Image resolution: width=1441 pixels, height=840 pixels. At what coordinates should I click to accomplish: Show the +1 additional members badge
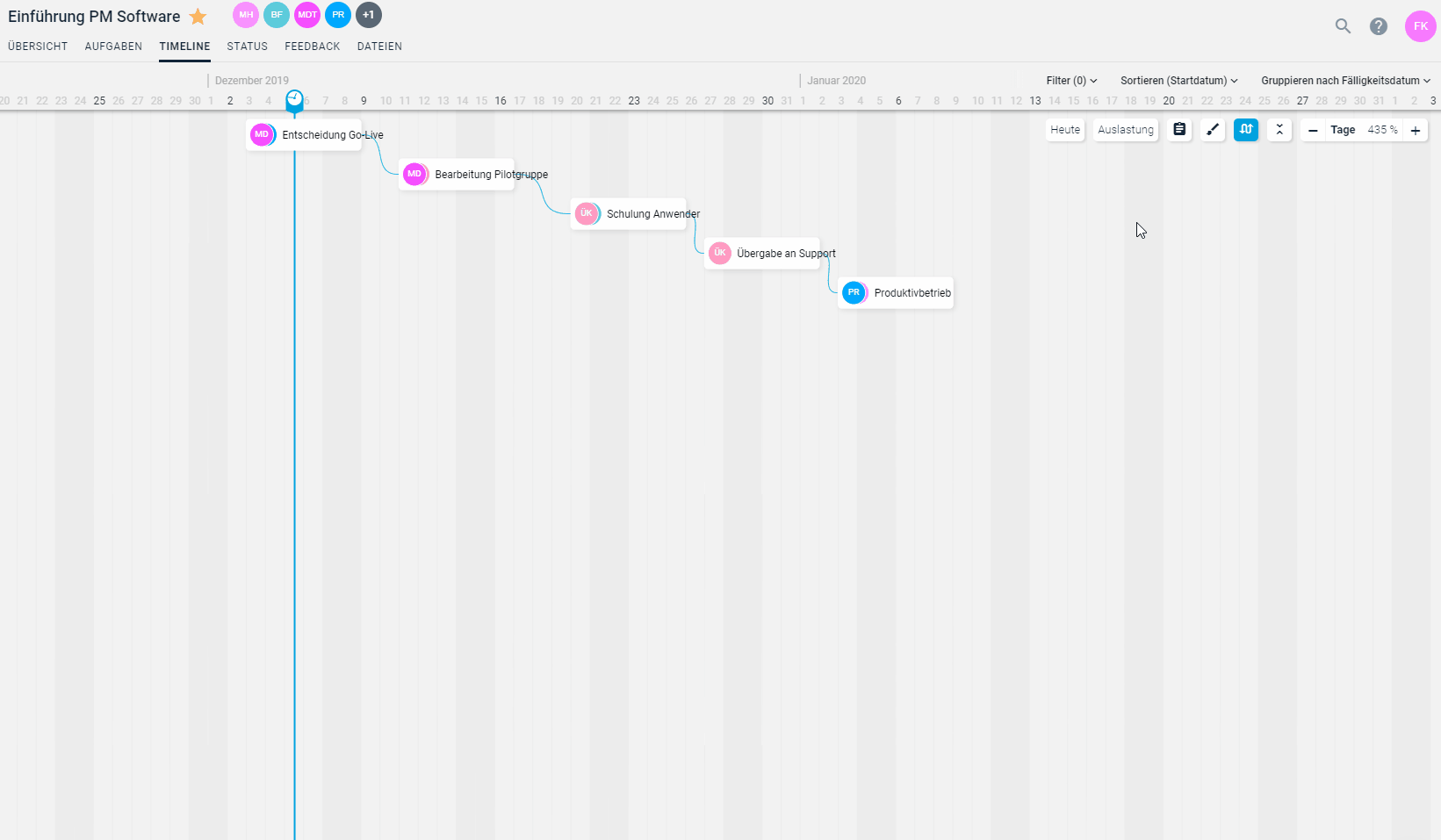[369, 15]
